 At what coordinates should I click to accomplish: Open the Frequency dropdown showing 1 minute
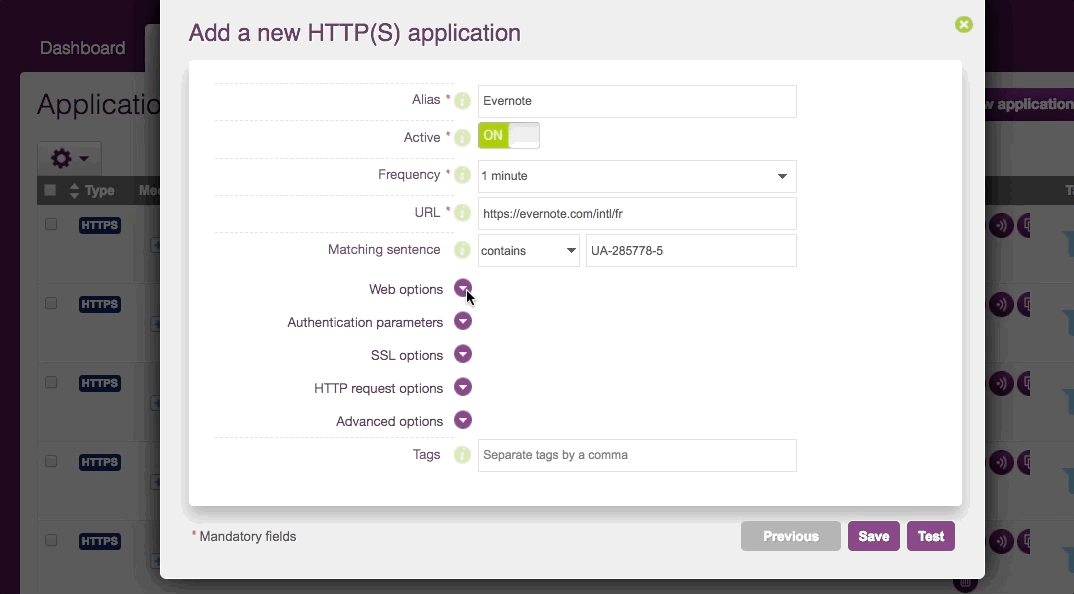(x=637, y=176)
